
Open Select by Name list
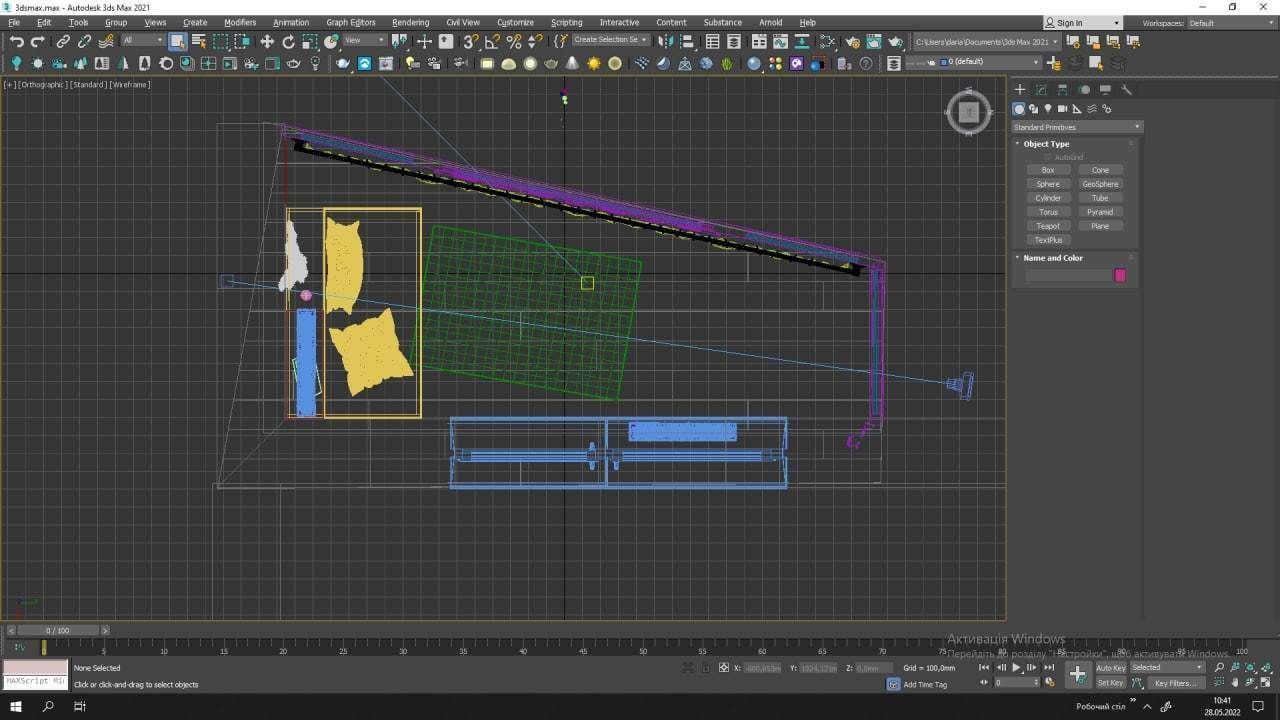[x=198, y=41]
